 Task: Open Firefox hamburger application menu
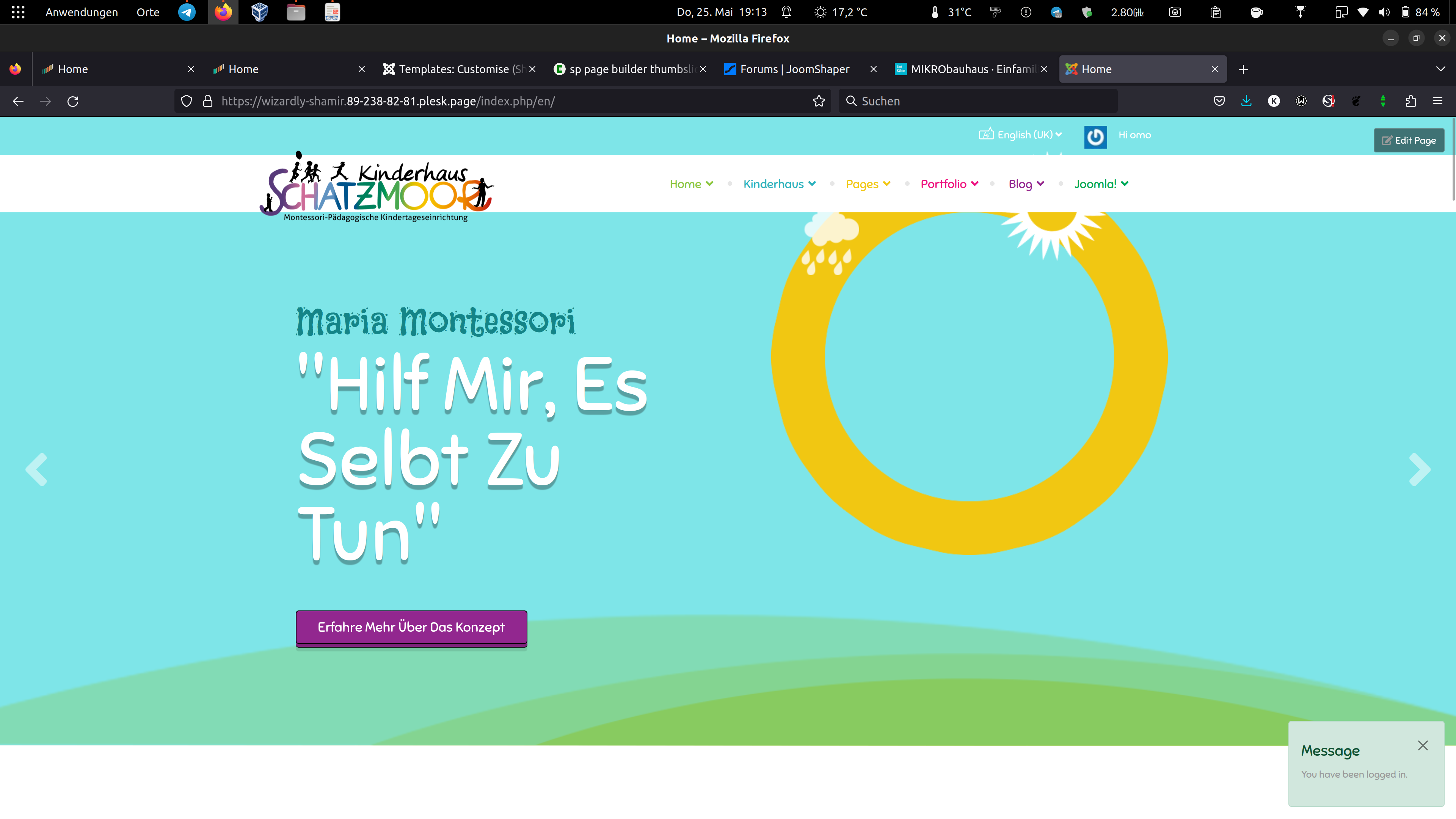[1438, 101]
